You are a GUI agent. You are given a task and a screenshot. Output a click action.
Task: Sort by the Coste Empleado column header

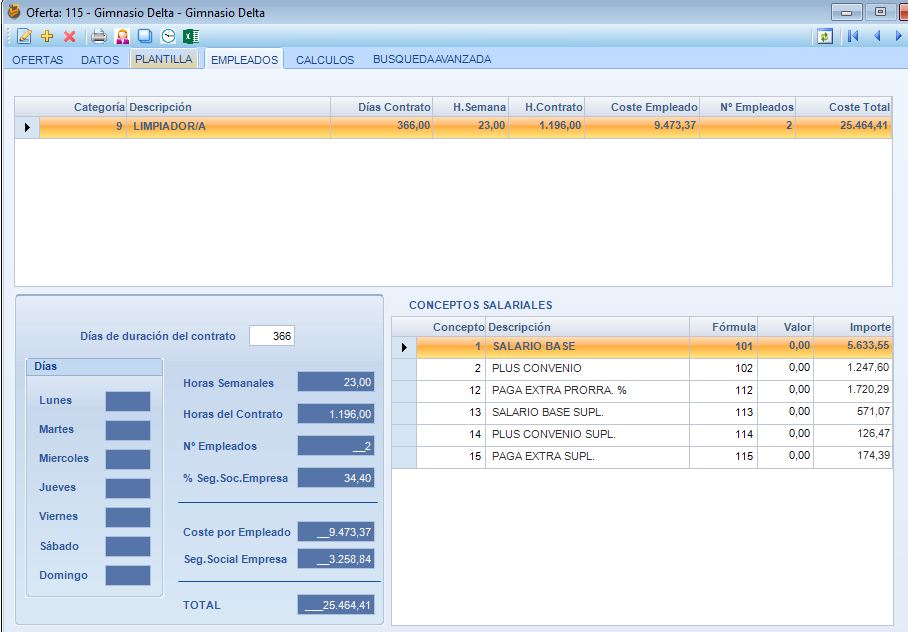[642, 107]
